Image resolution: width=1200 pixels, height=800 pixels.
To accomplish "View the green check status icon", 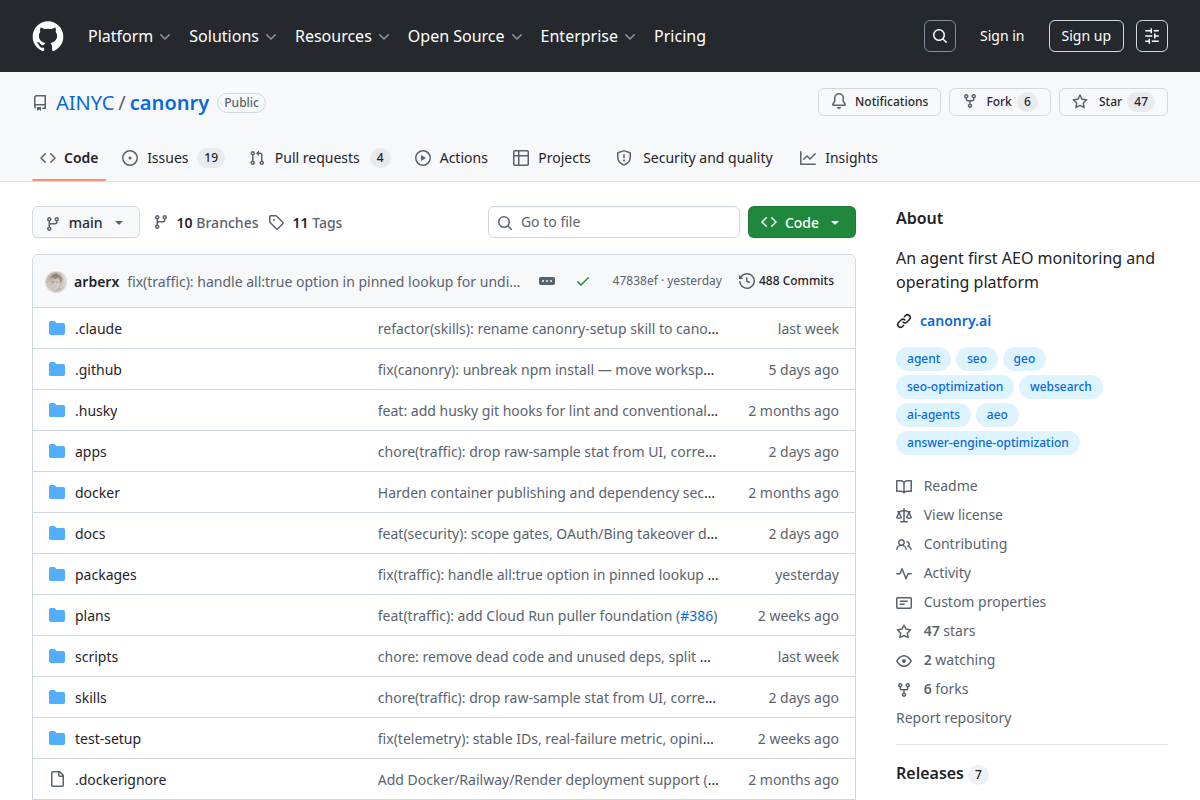I will [583, 281].
